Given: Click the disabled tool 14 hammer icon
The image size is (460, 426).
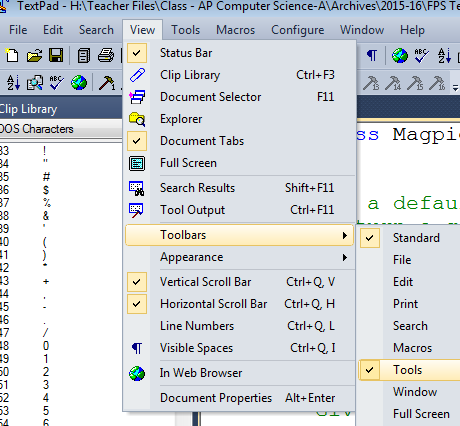Looking at the screenshot, I should [x=393, y=83].
